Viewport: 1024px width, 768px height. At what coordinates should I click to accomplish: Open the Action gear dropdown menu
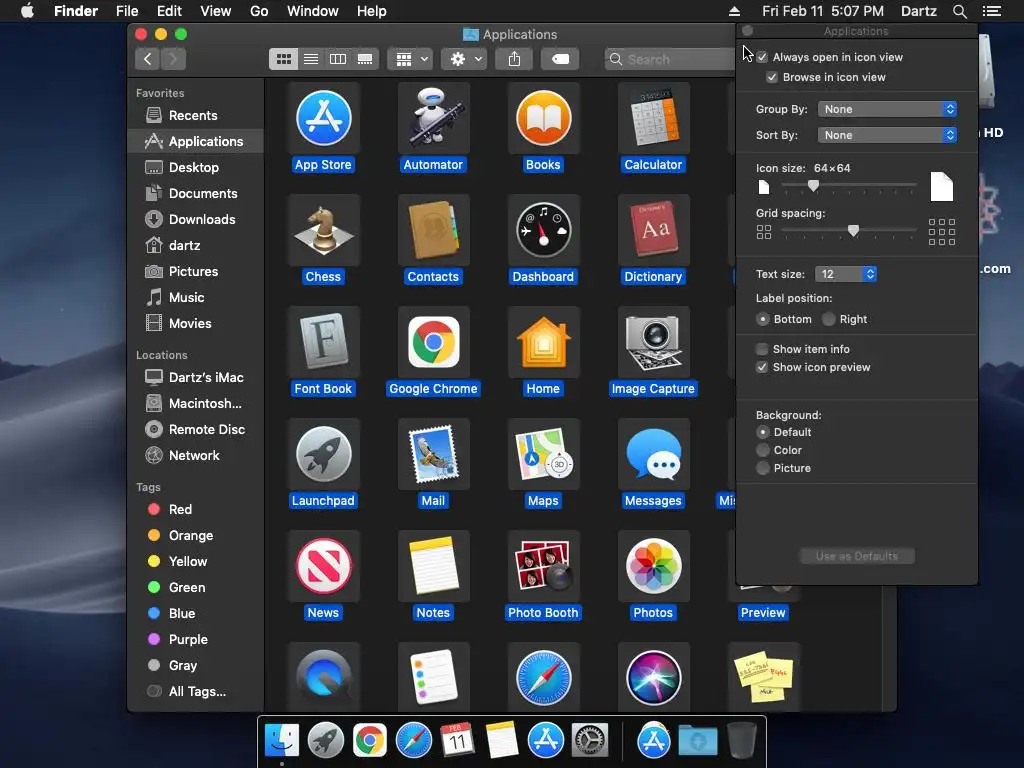(x=464, y=59)
